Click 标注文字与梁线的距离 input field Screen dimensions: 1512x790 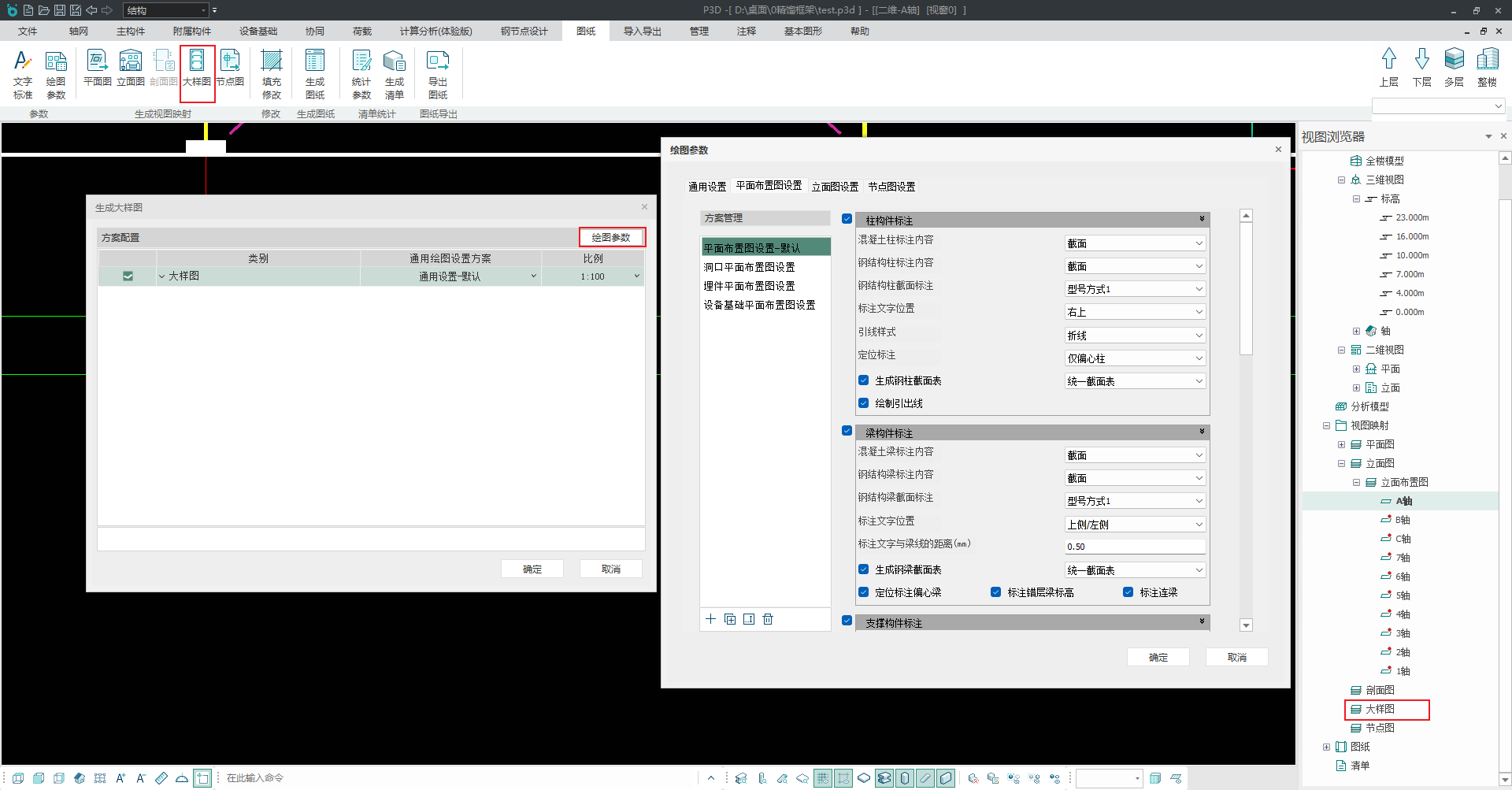pyautogui.click(x=1135, y=547)
